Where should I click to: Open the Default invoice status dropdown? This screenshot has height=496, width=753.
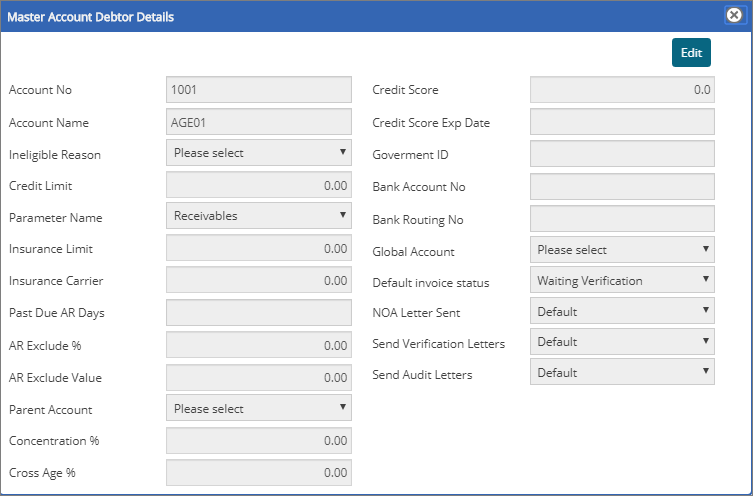[622, 281]
